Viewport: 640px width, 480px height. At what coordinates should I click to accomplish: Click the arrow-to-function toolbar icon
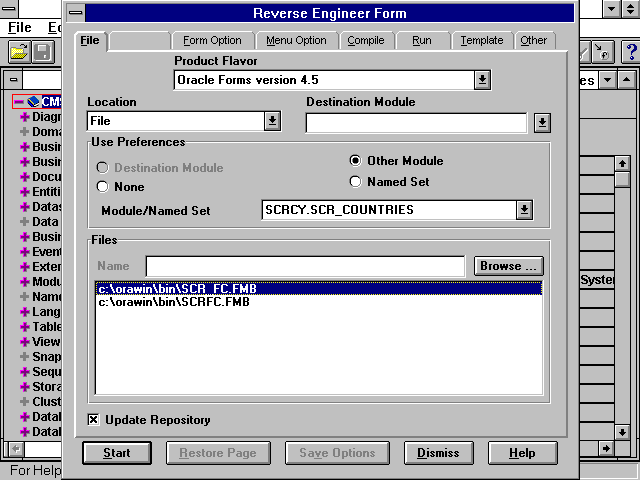tap(604, 51)
